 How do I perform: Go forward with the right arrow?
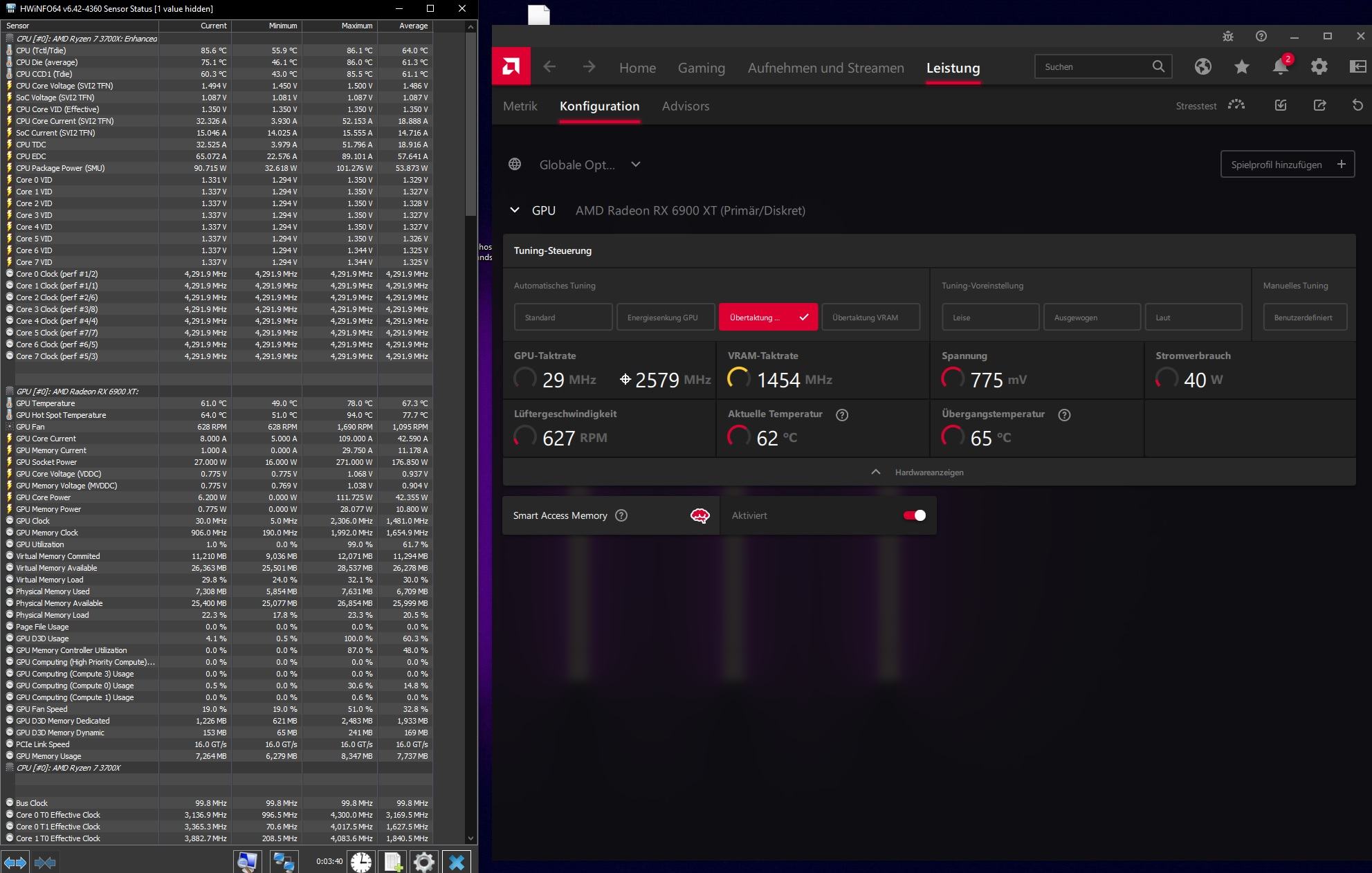pos(589,66)
